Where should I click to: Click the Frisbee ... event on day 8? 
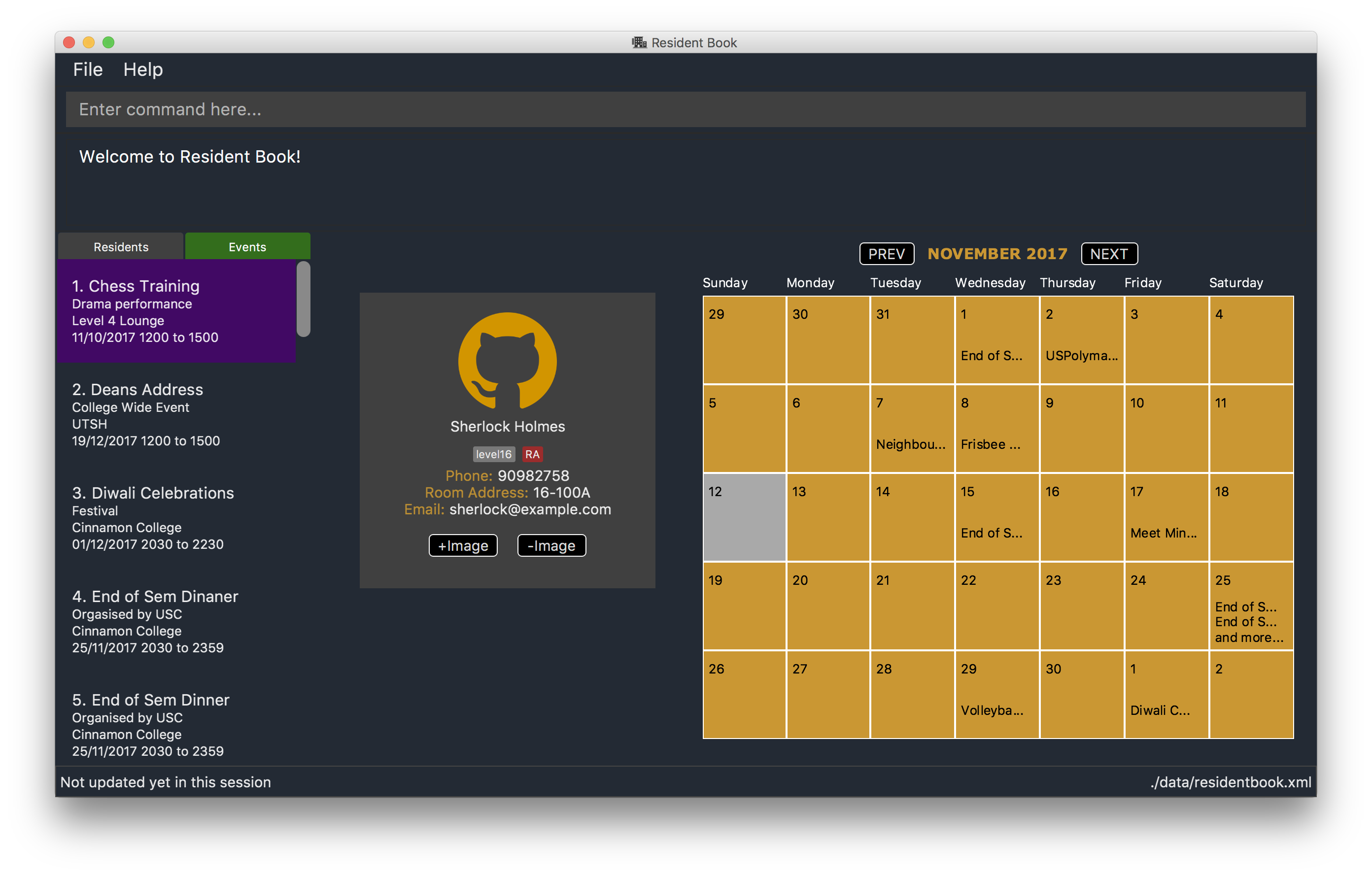(990, 444)
